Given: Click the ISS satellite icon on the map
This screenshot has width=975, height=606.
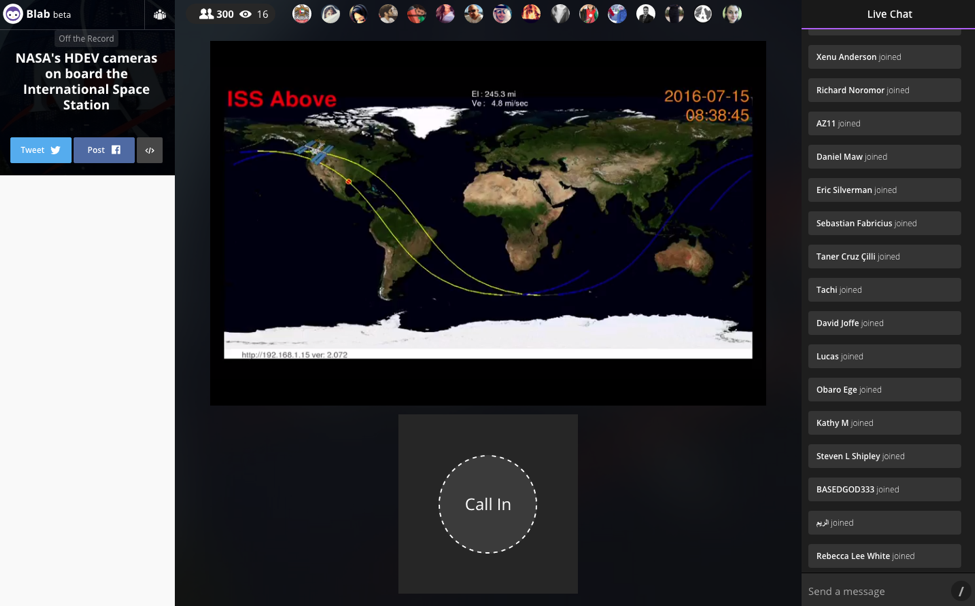Looking at the screenshot, I should [x=315, y=151].
